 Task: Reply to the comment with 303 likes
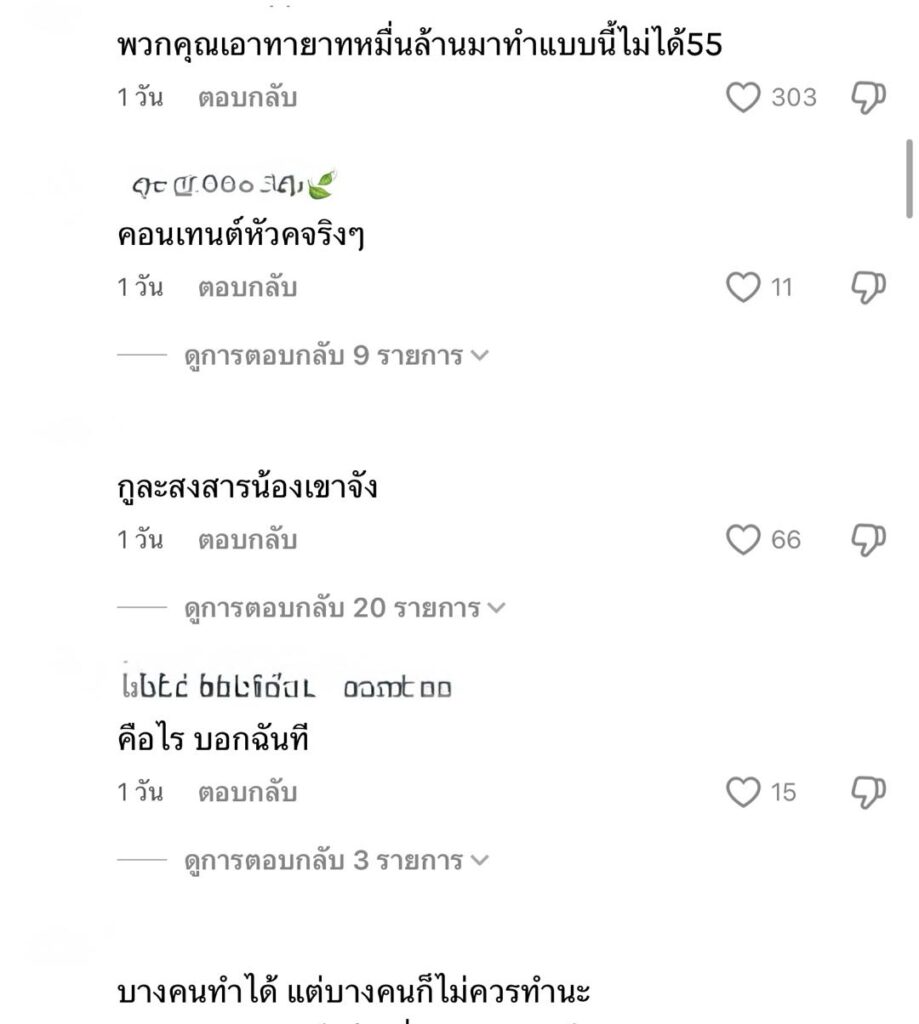pos(247,98)
